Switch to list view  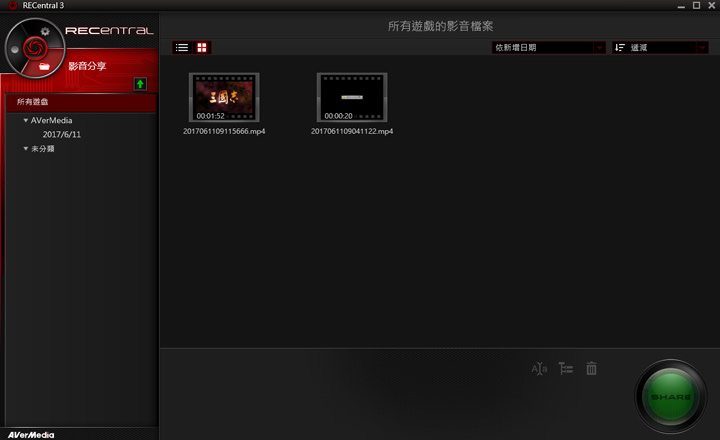click(182, 47)
